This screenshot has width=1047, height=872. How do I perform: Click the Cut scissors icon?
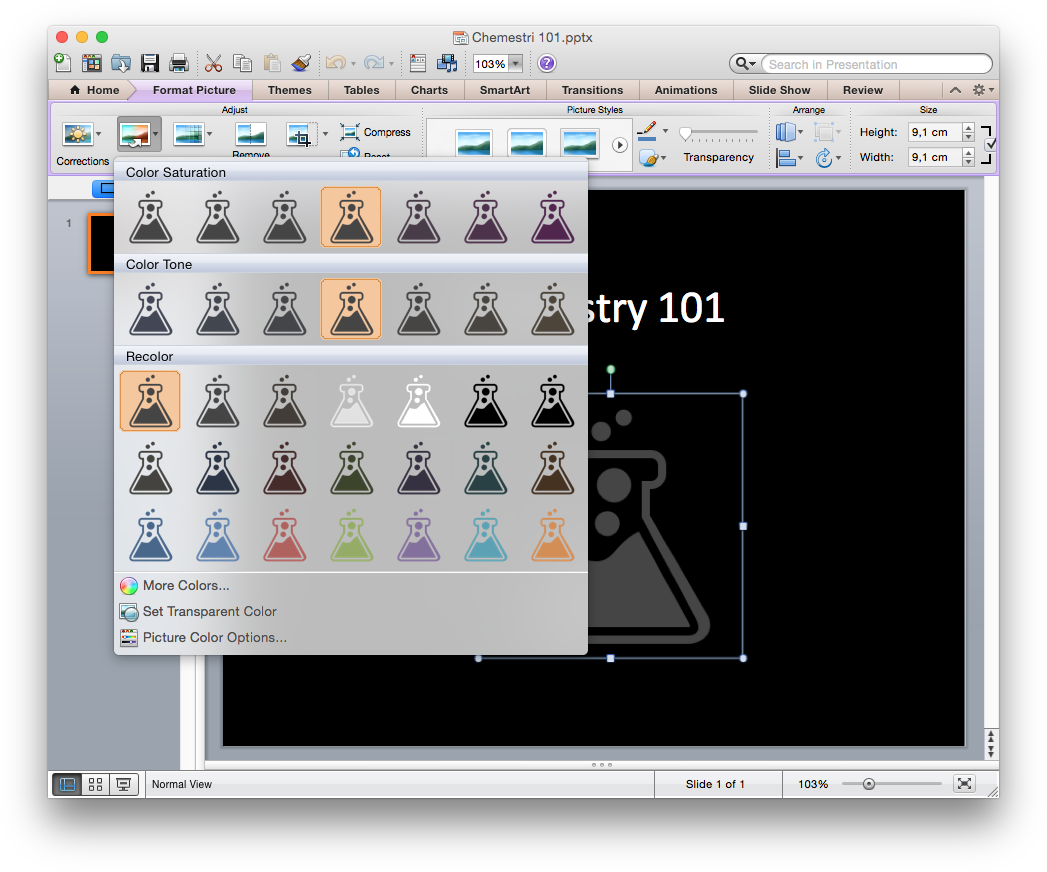pos(213,63)
